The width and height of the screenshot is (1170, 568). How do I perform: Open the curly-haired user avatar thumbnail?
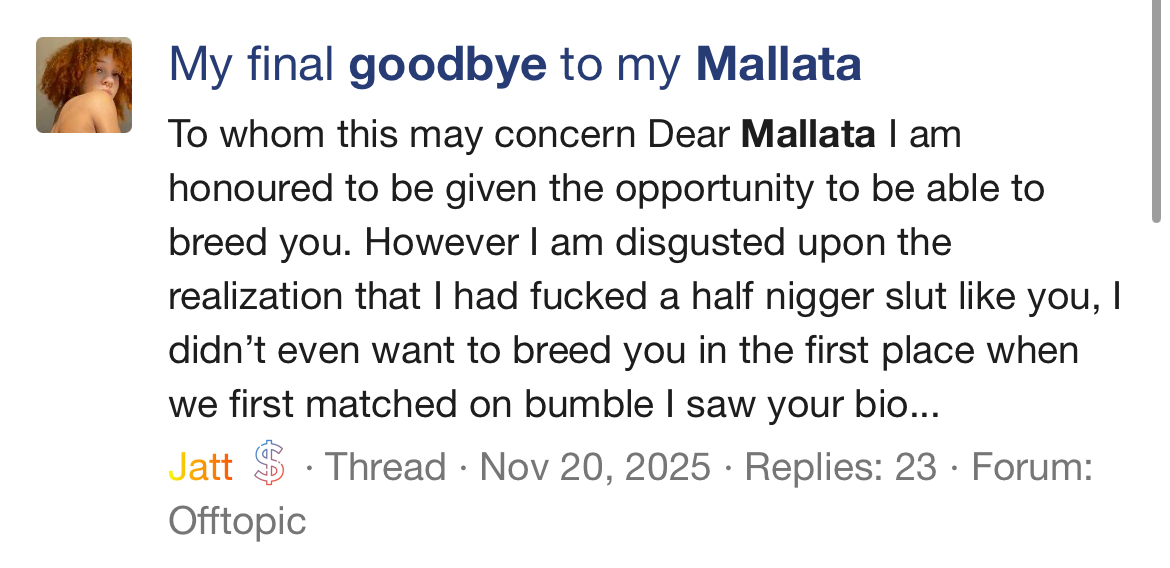point(84,85)
